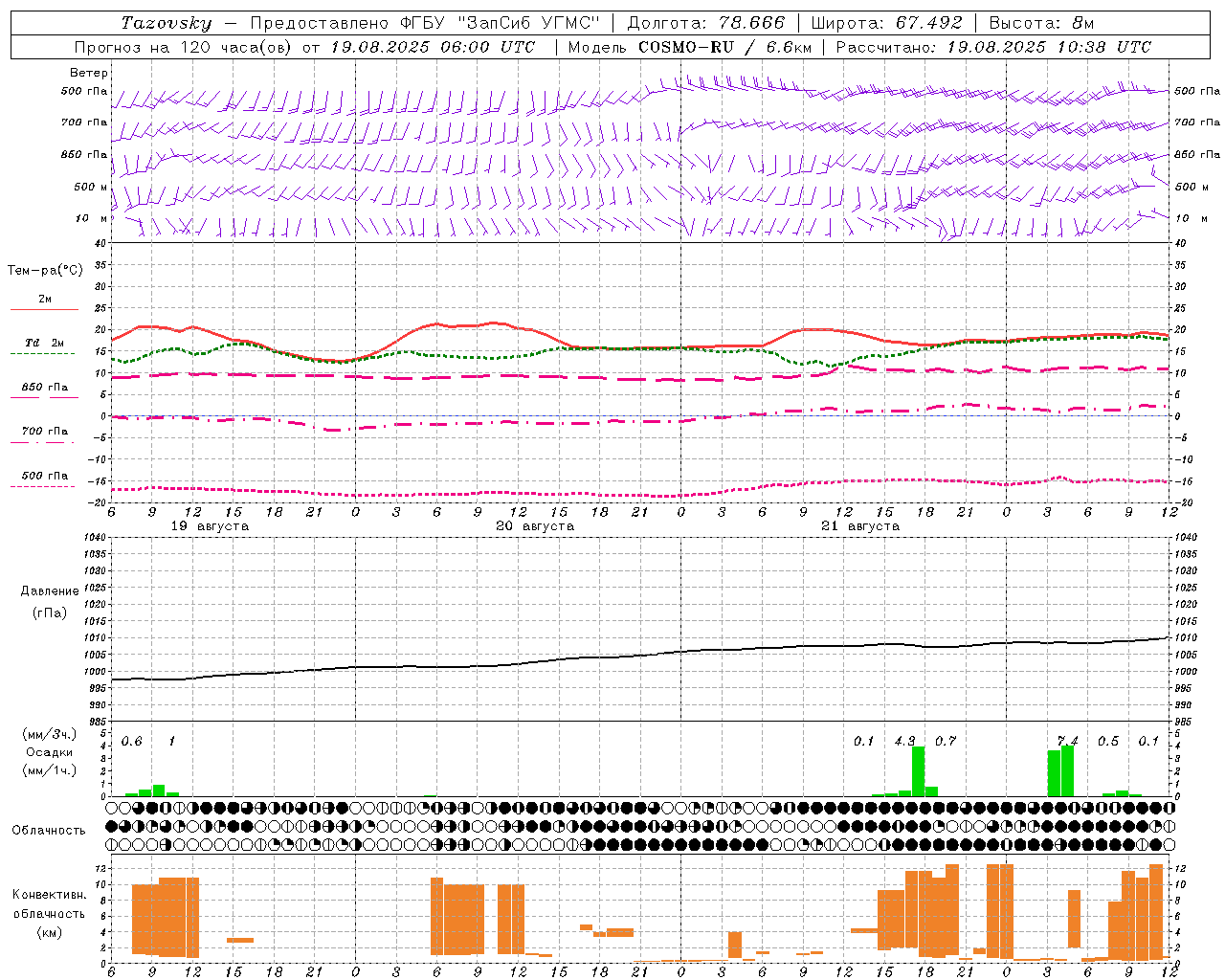
Task: Click the "Осадки" precipitation panel label
Action: tap(50, 752)
